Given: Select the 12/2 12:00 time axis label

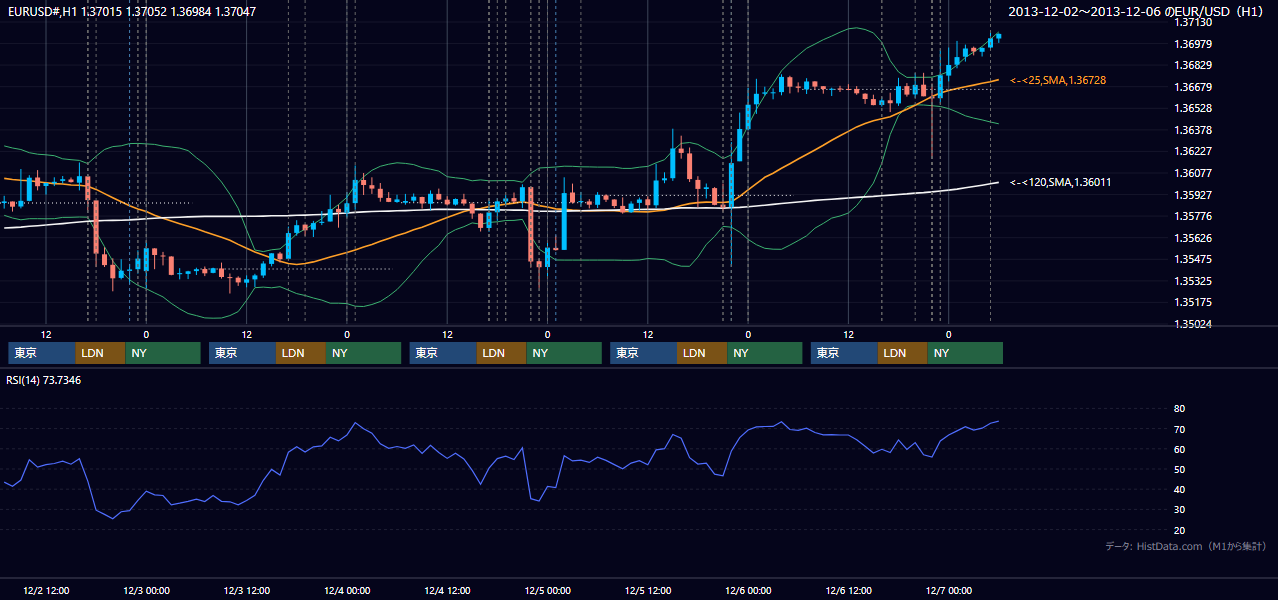Looking at the screenshot, I should [x=46, y=591].
